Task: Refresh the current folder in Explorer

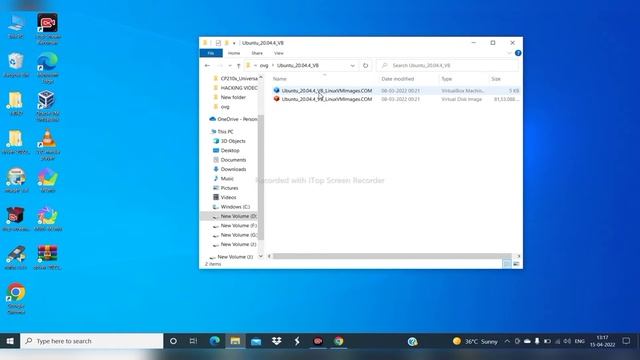Action: click(365, 65)
